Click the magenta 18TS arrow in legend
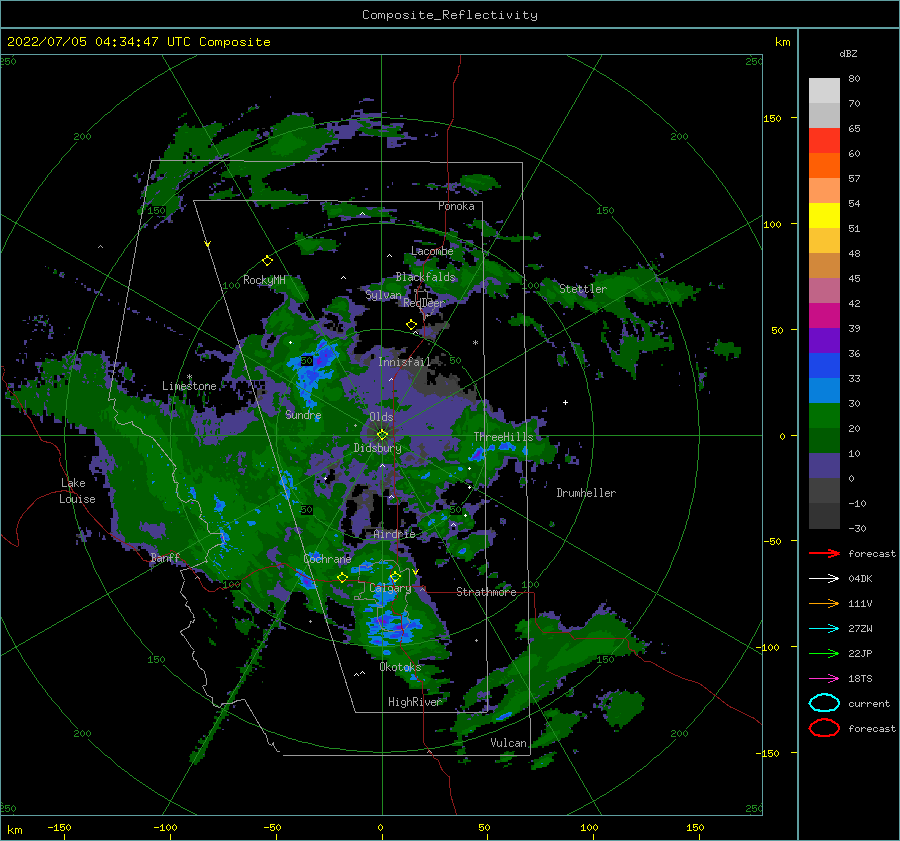 [824, 679]
